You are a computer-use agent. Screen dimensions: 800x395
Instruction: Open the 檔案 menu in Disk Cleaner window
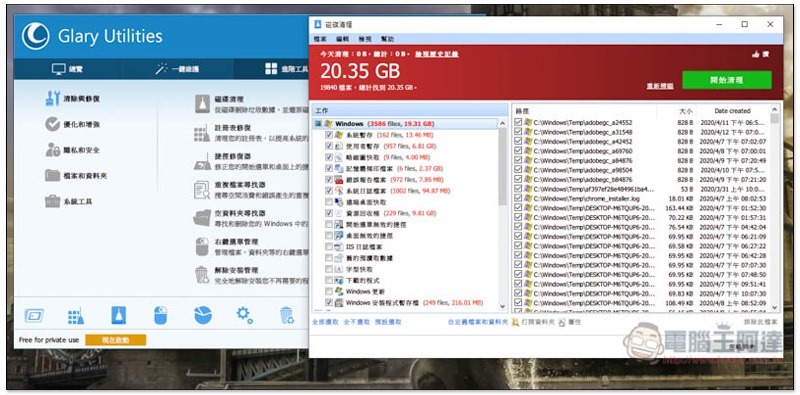pyautogui.click(x=320, y=39)
